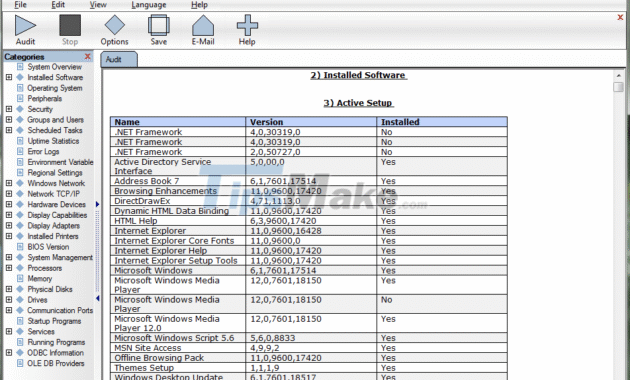Viewport: 630px width, 380px height.
Task: Select Regional Settings category
Action: tap(55, 173)
